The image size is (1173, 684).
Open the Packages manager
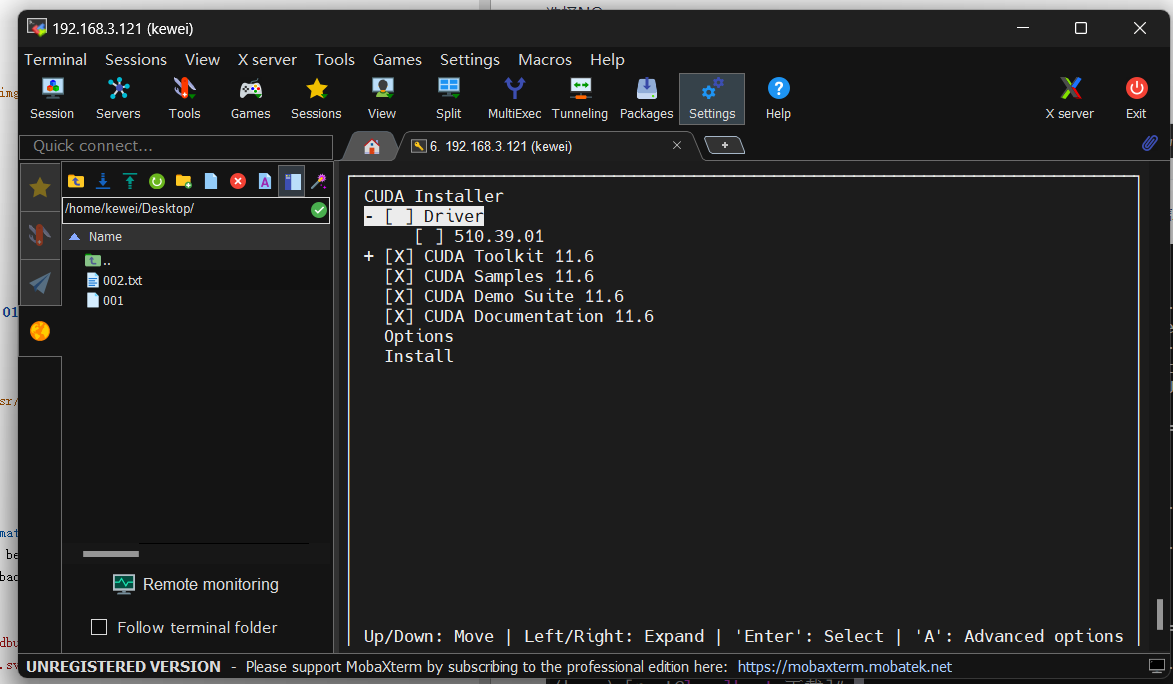tap(646, 99)
